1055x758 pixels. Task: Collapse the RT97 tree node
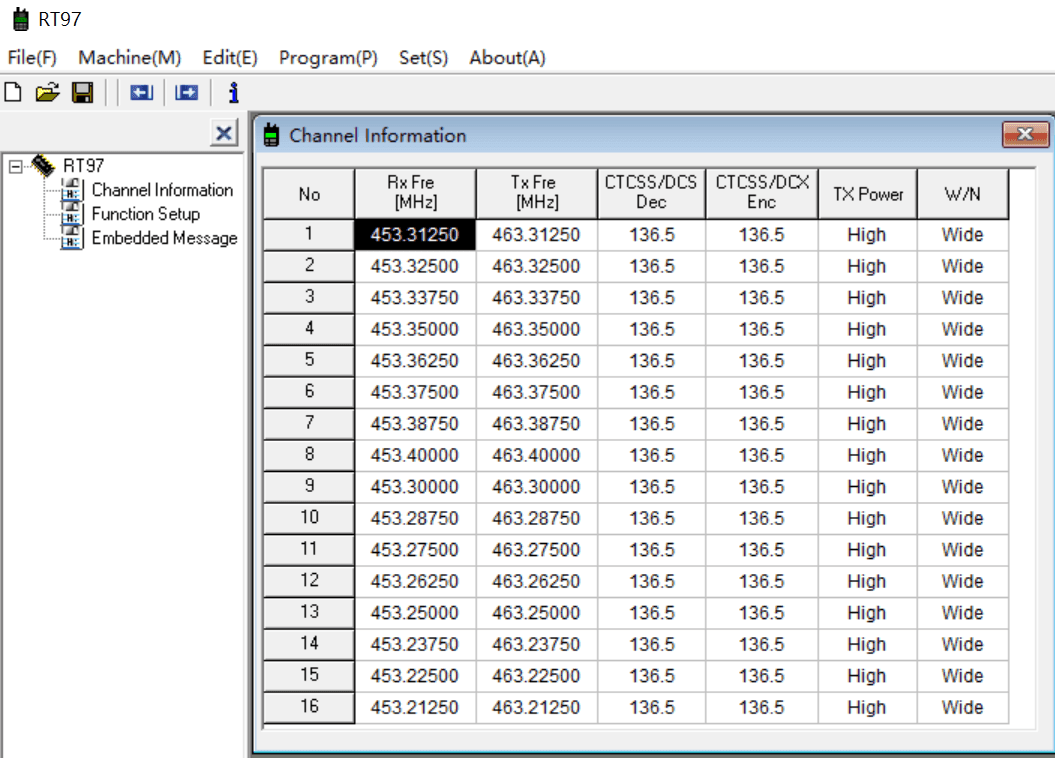point(15,166)
